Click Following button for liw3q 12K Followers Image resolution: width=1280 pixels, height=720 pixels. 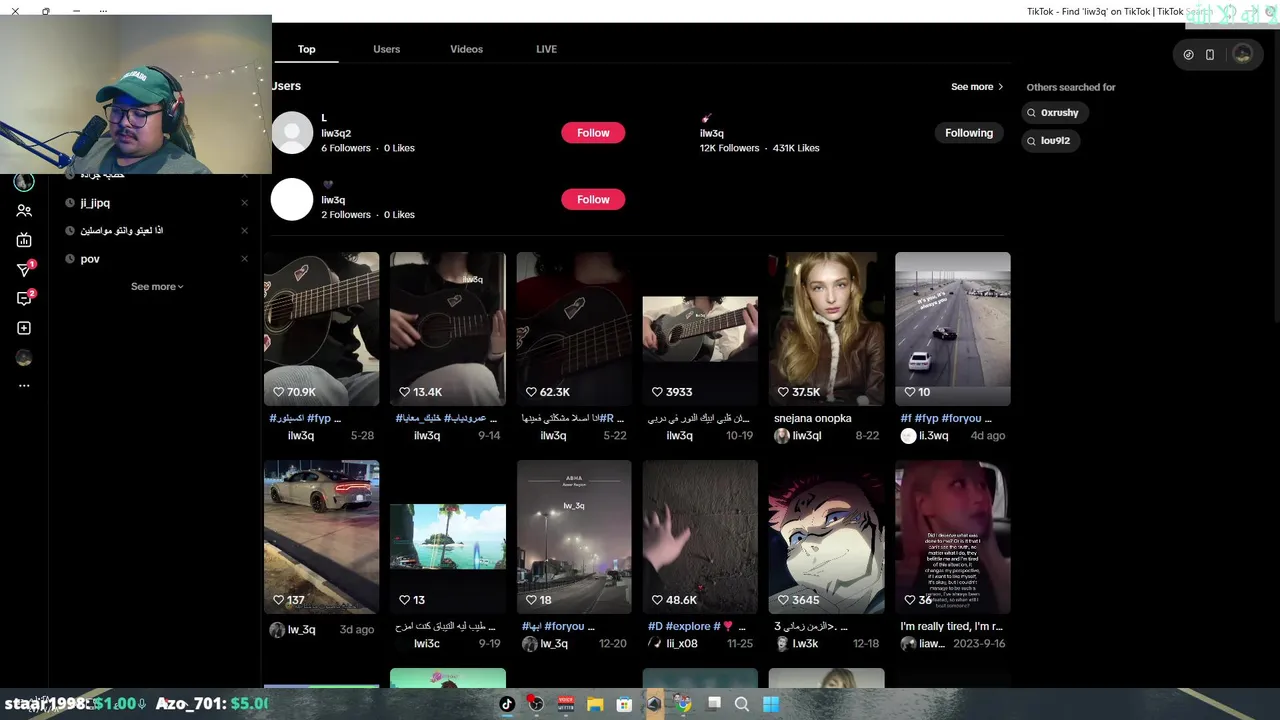point(969,133)
